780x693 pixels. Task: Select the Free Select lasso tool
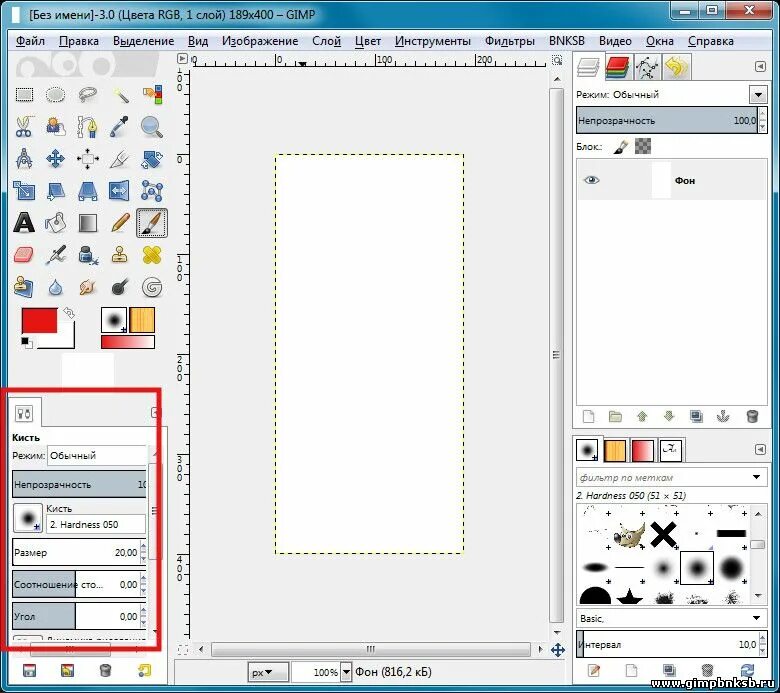point(88,95)
